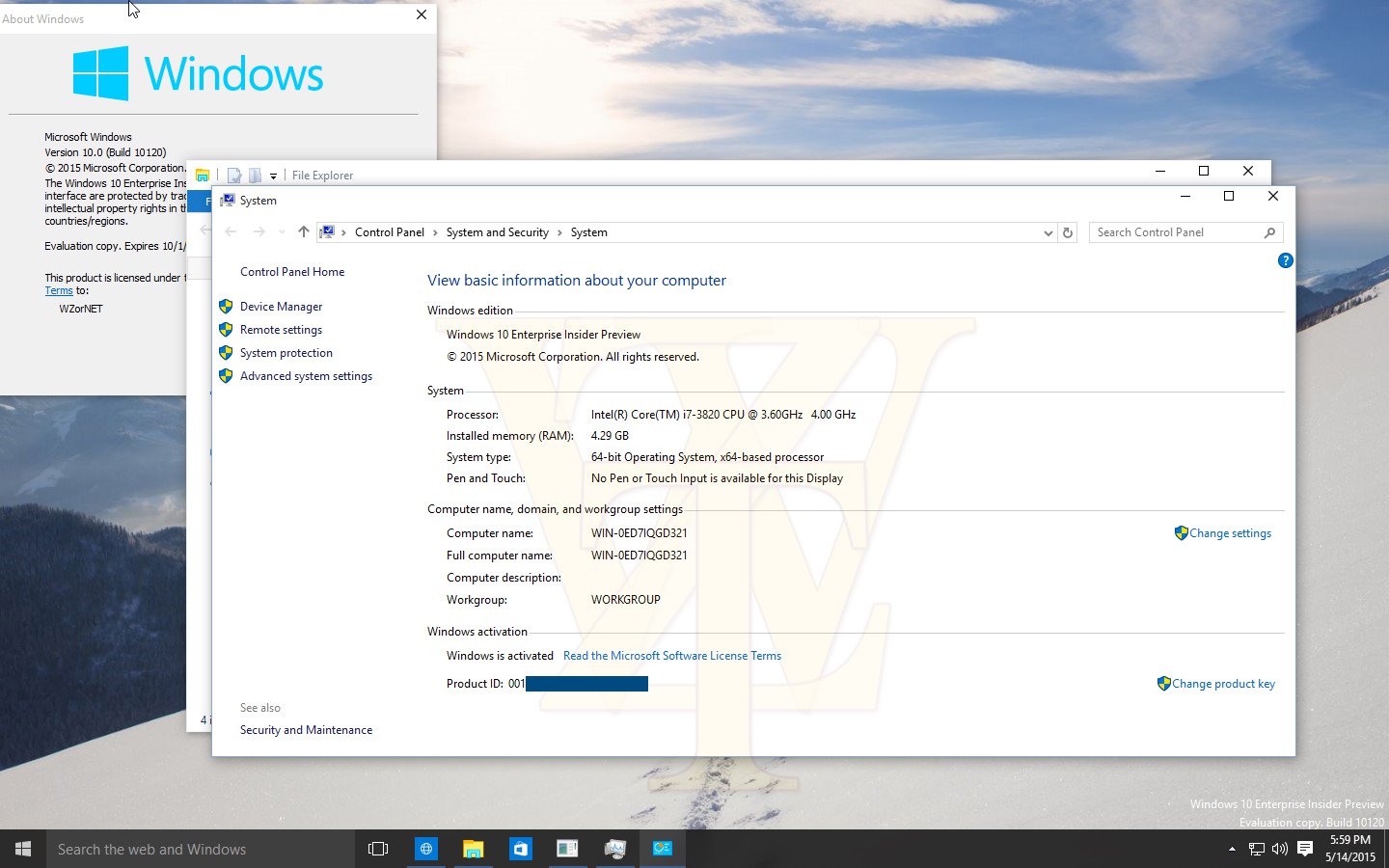Viewport: 1389px width, 868px height.
Task: Select Control Panel in the breadcrumb
Action: (390, 232)
